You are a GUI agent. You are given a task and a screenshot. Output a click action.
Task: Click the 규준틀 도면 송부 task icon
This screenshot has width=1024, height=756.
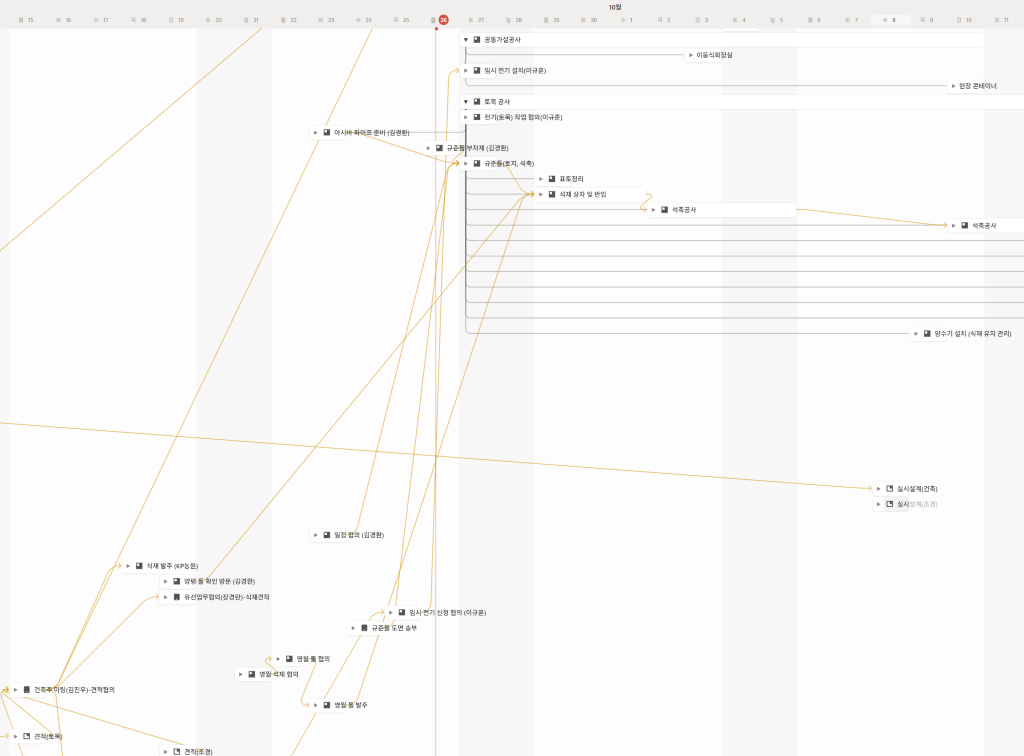tap(364, 628)
